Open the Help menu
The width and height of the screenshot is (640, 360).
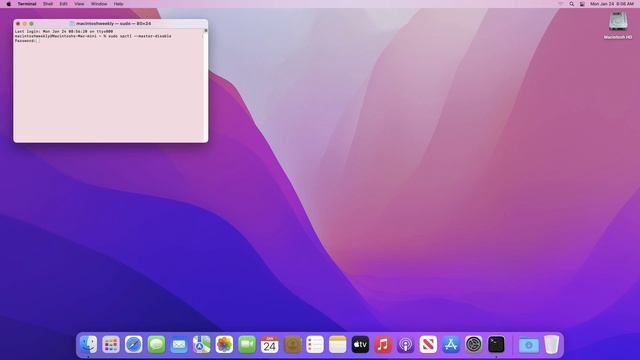click(x=118, y=4)
